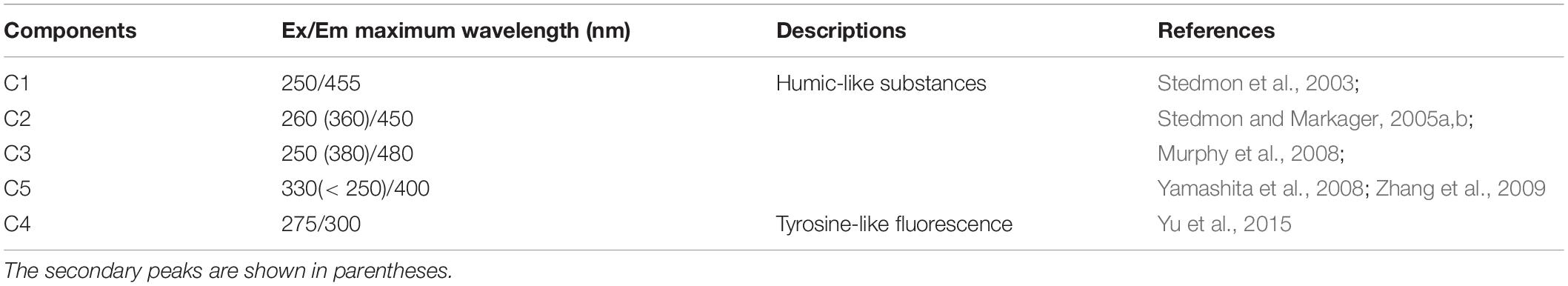Click the secondary peaks footnote text
This screenshot has width=1568, height=286.
[227, 271]
